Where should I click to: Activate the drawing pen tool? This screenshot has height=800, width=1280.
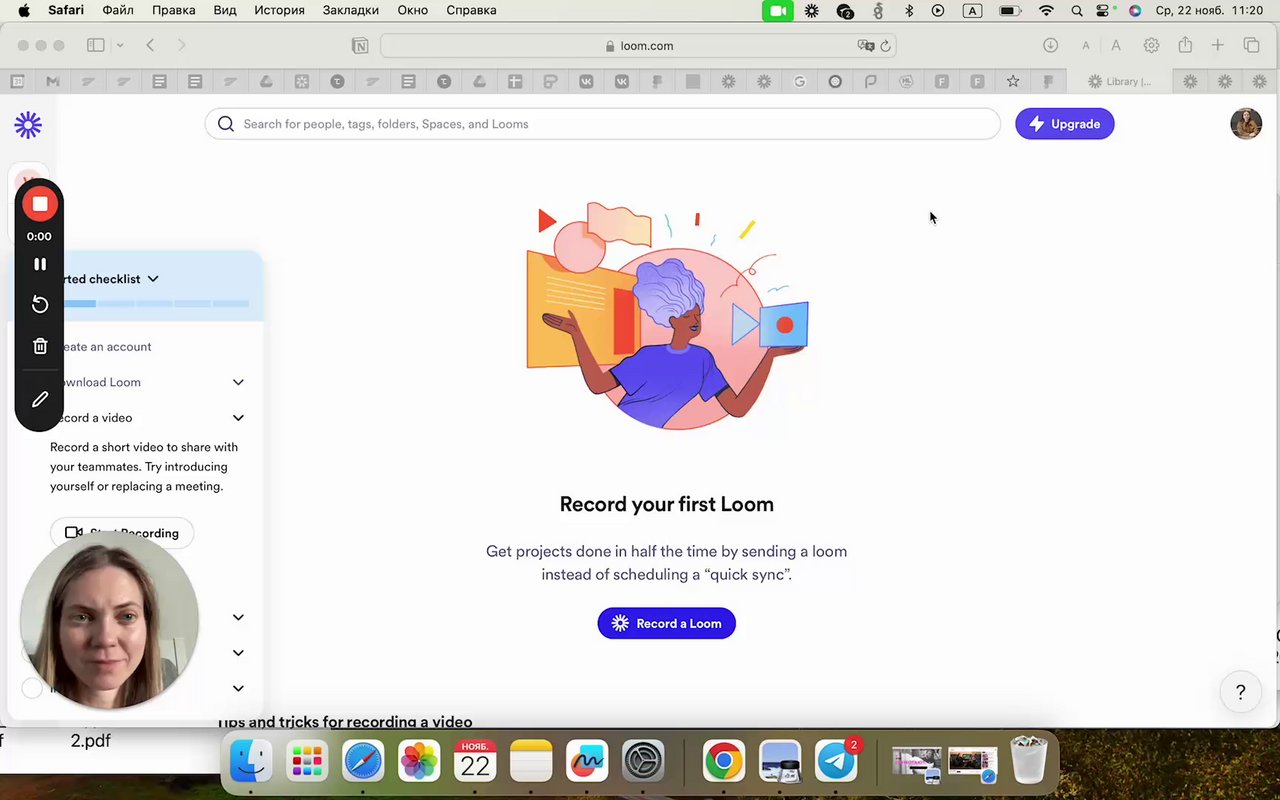[40, 399]
